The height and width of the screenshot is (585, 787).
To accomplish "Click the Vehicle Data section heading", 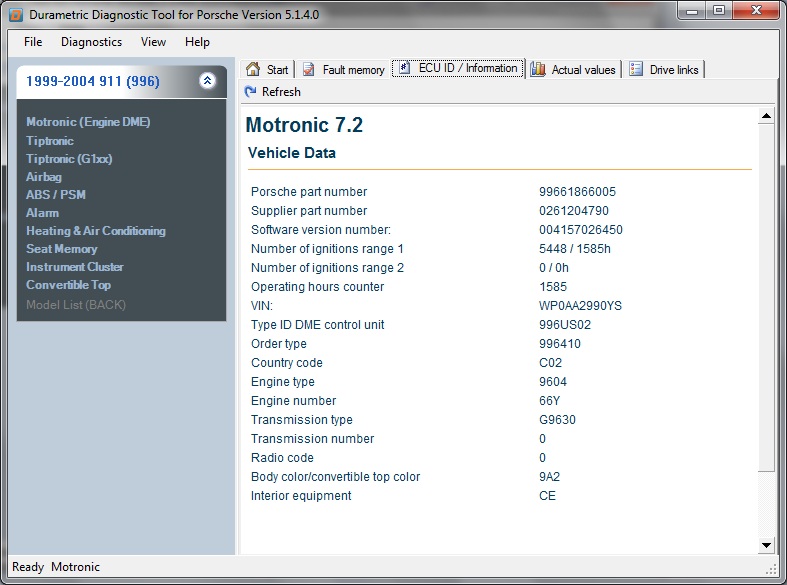I will click(x=292, y=153).
